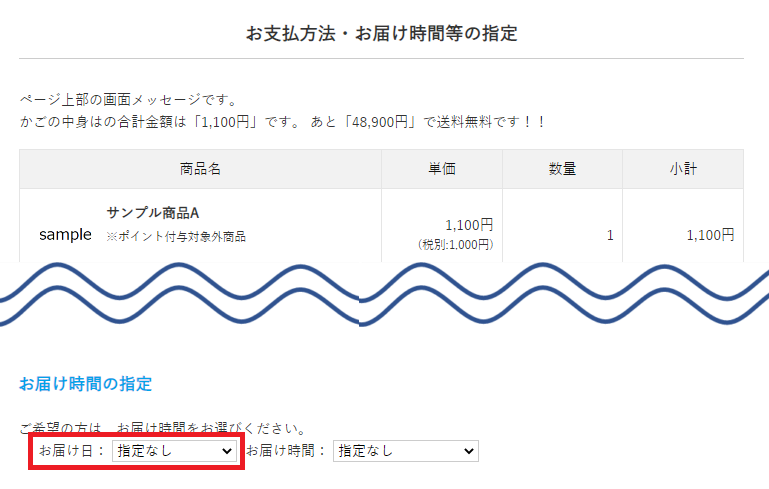Click the 小計 column header
769x489 pixels.
[683, 169]
